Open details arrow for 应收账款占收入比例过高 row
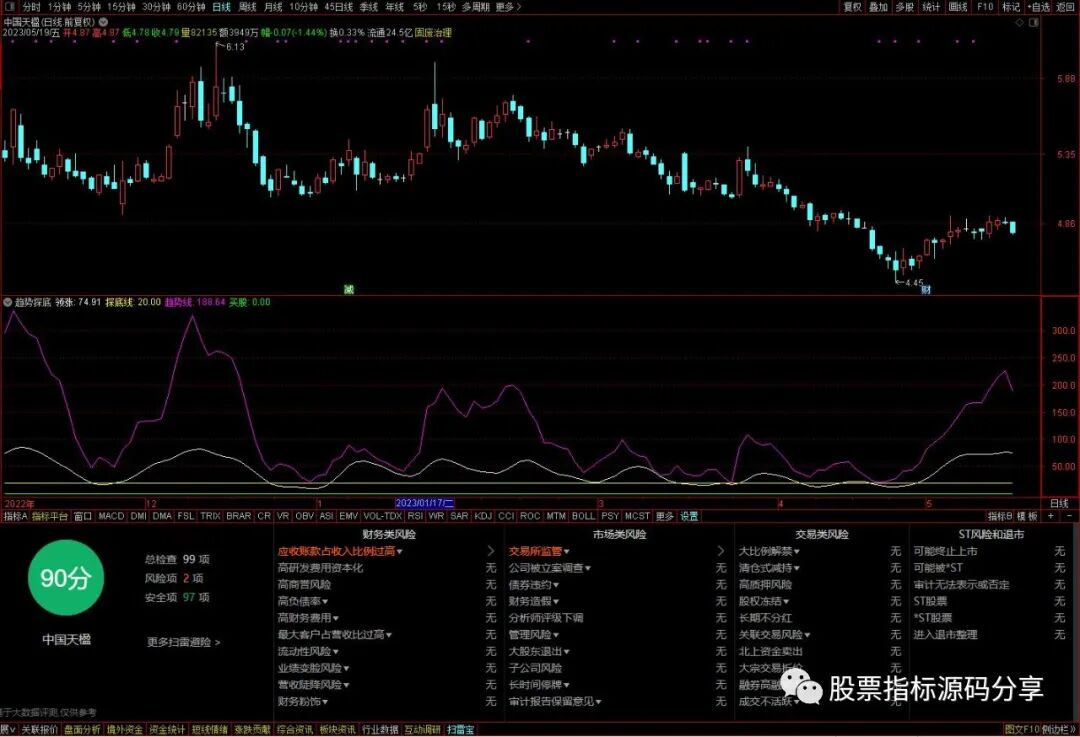Image resolution: width=1080 pixels, height=737 pixels. point(490,551)
